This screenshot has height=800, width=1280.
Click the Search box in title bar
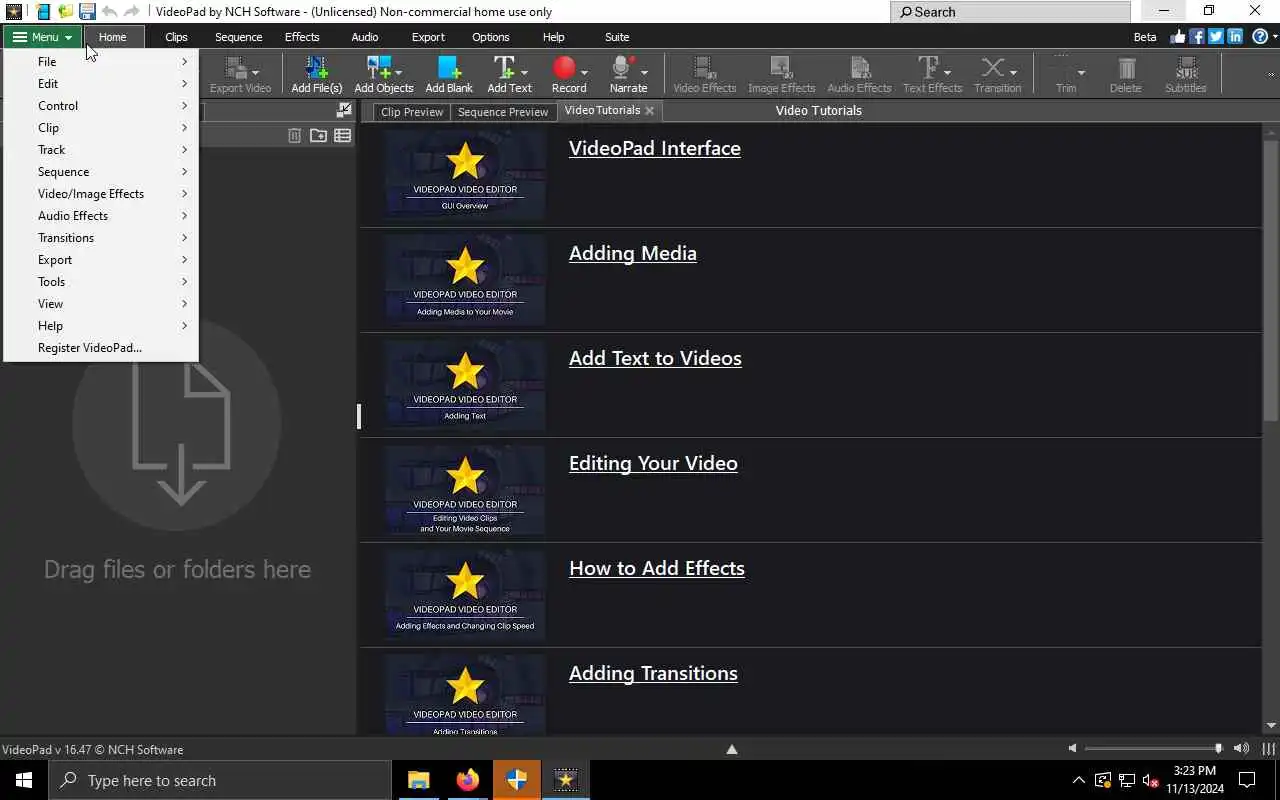(x=1010, y=12)
